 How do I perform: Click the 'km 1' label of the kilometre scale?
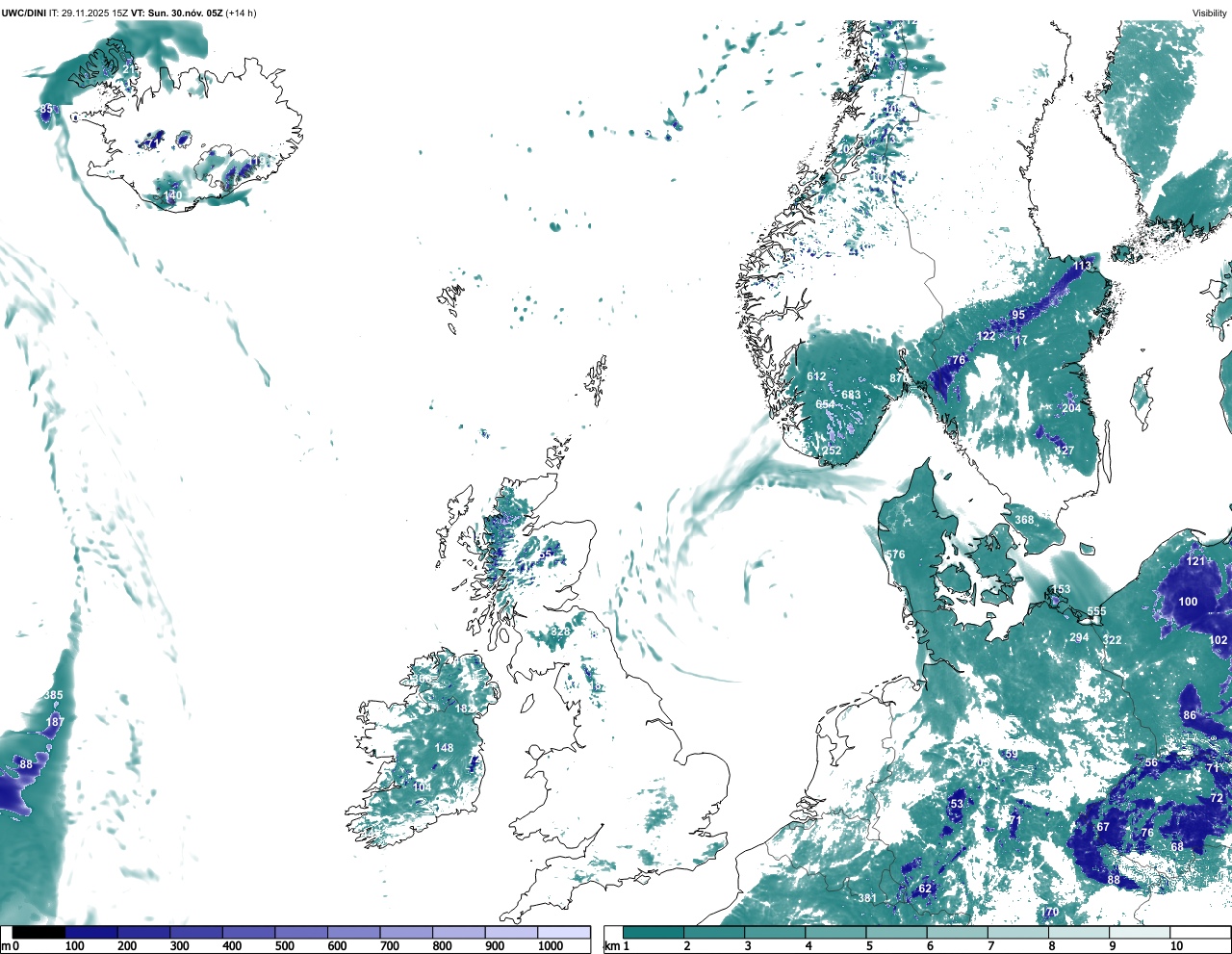tap(618, 946)
